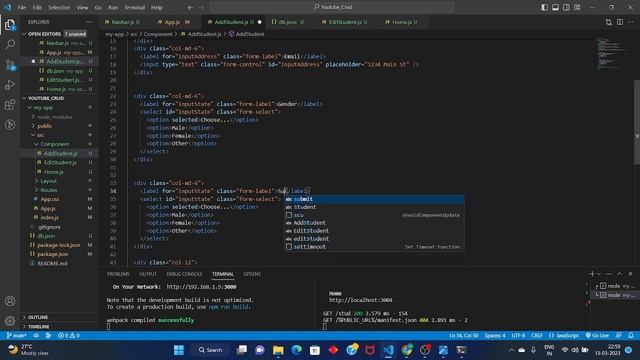The height and width of the screenshot is (360, 640).
Task: Click the title bar search box
Action: [332, 7]
